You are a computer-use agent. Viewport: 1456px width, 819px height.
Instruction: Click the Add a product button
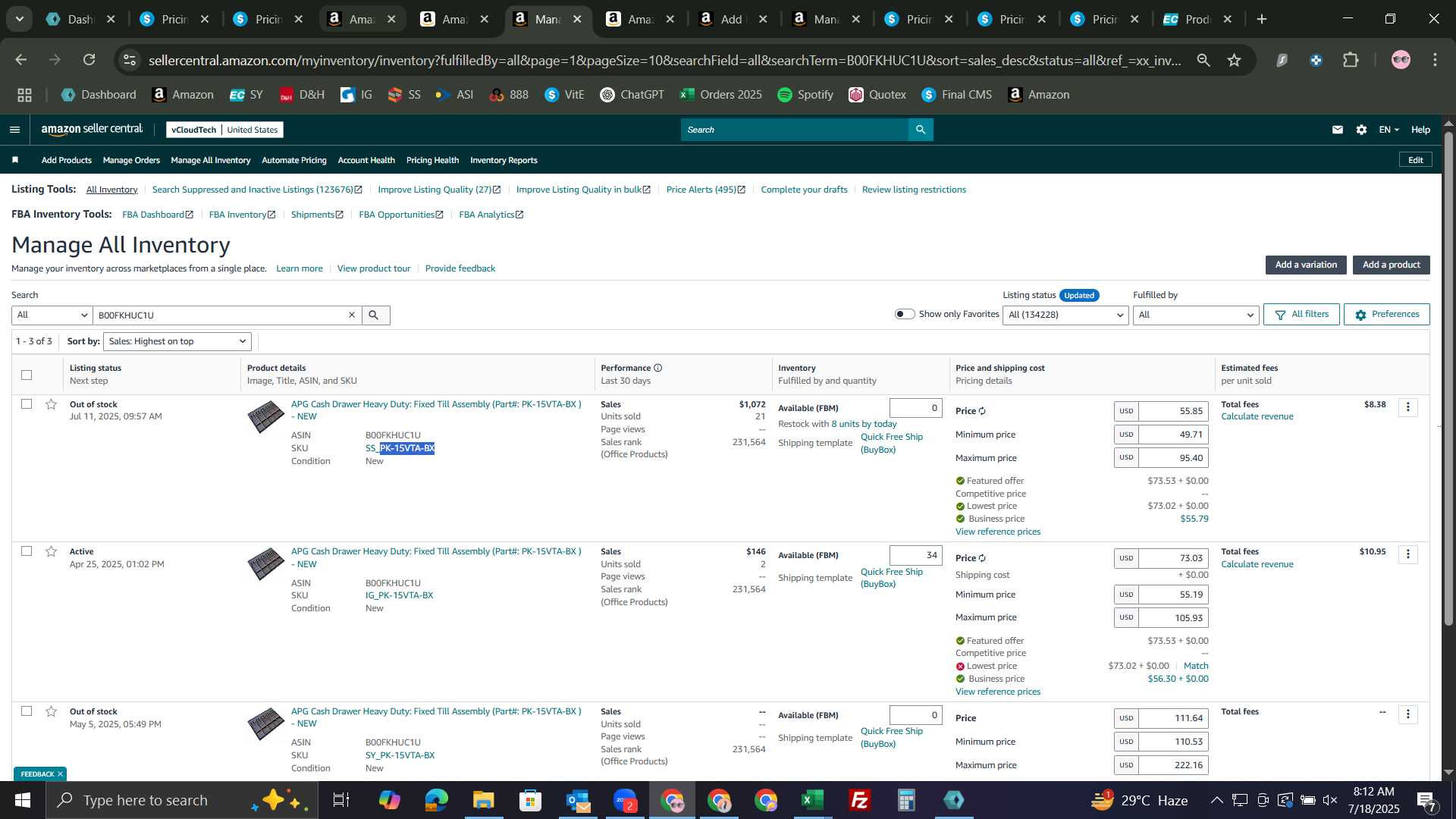1391,265
